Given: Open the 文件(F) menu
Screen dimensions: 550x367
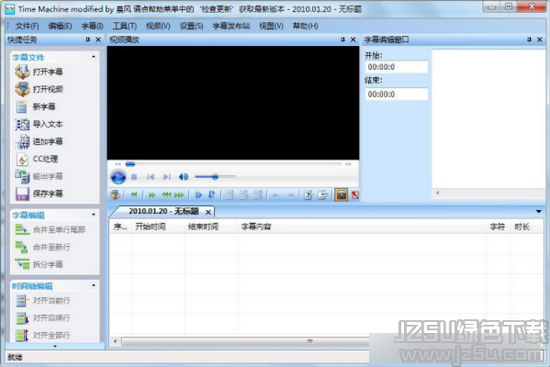Looking at the screenshot, I should tap(27, 26).
